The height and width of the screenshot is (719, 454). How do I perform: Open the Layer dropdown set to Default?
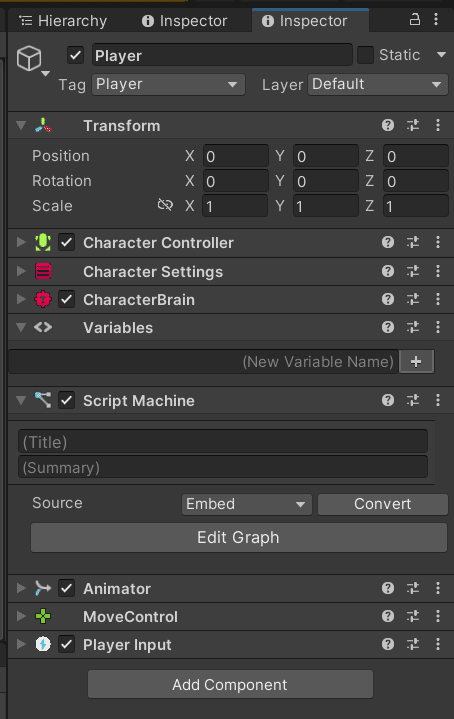point(377,84)
